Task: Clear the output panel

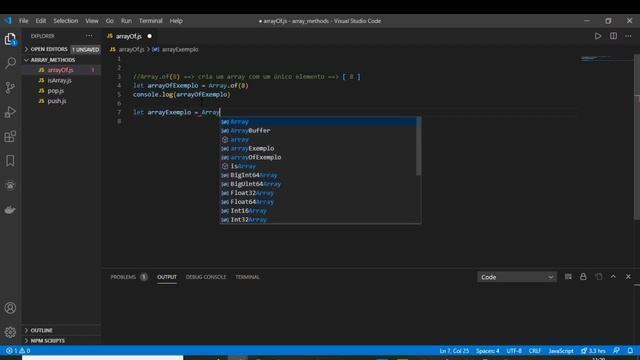Action: point(568,277)
